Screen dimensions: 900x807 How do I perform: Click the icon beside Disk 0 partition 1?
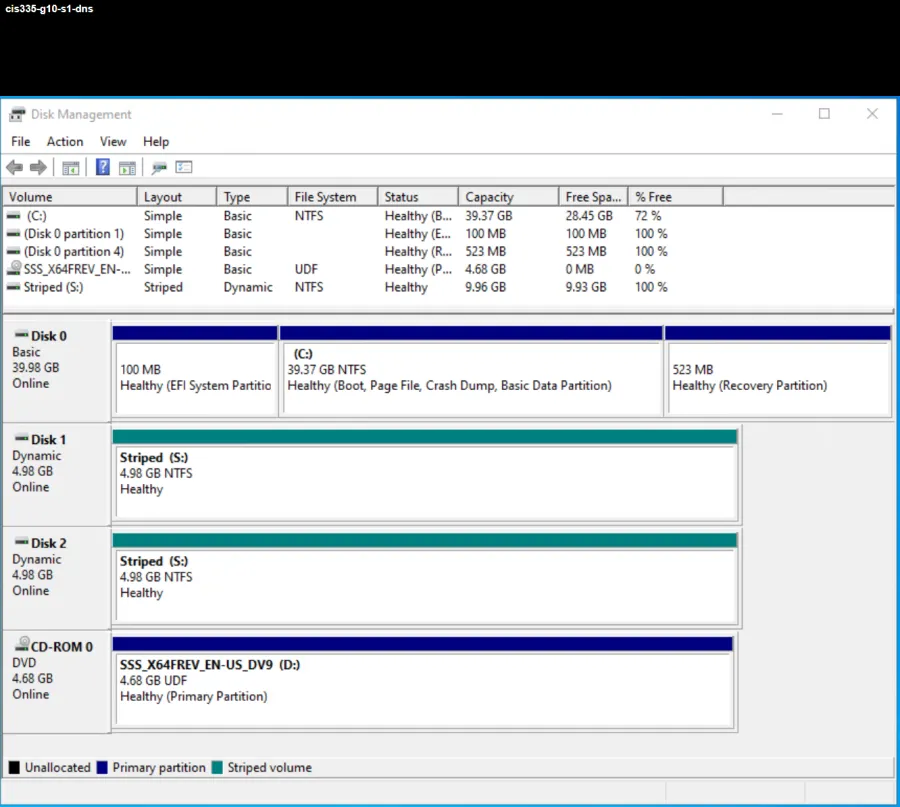tap(13, 234)
